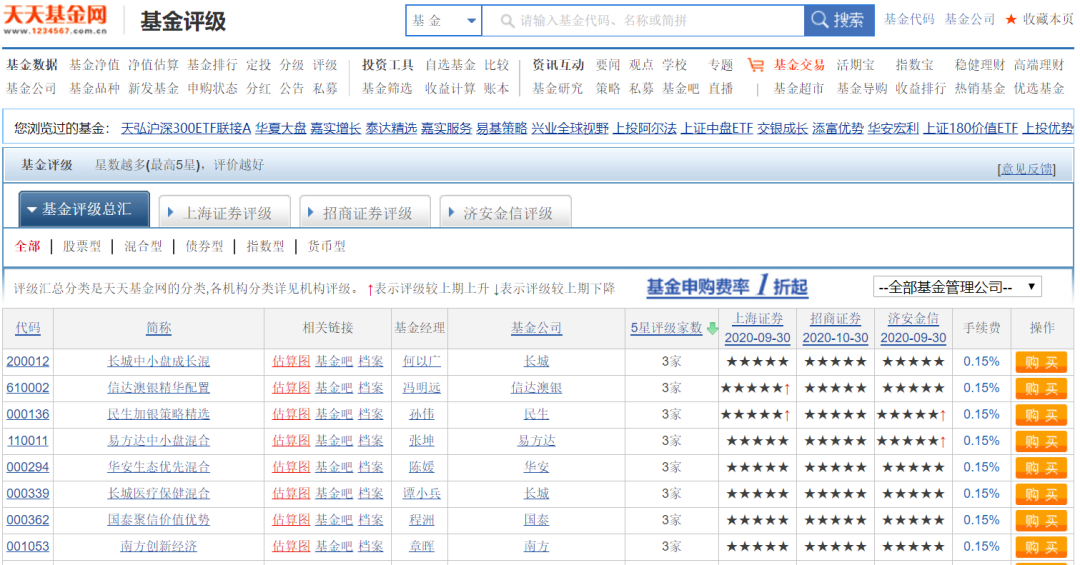Switch to the 济安金信评级 tab
This screenshot has height=565, width=1080.
point(506,213)
